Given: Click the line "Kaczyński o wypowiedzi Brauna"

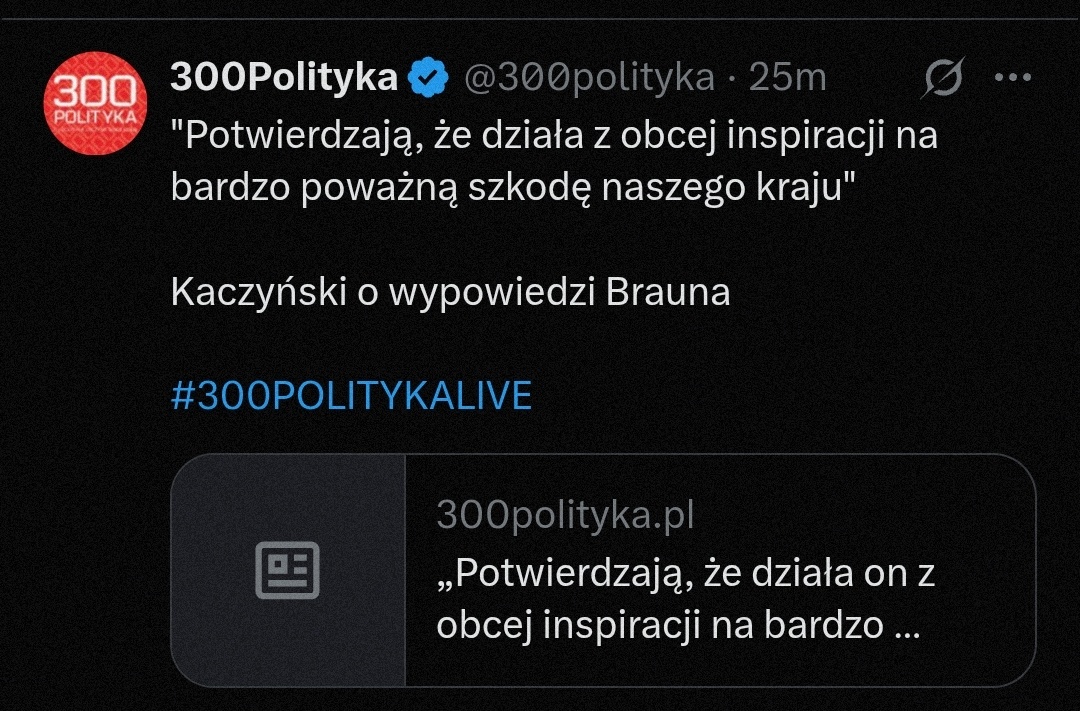Looking at the screenshot, I should [450, 292].
